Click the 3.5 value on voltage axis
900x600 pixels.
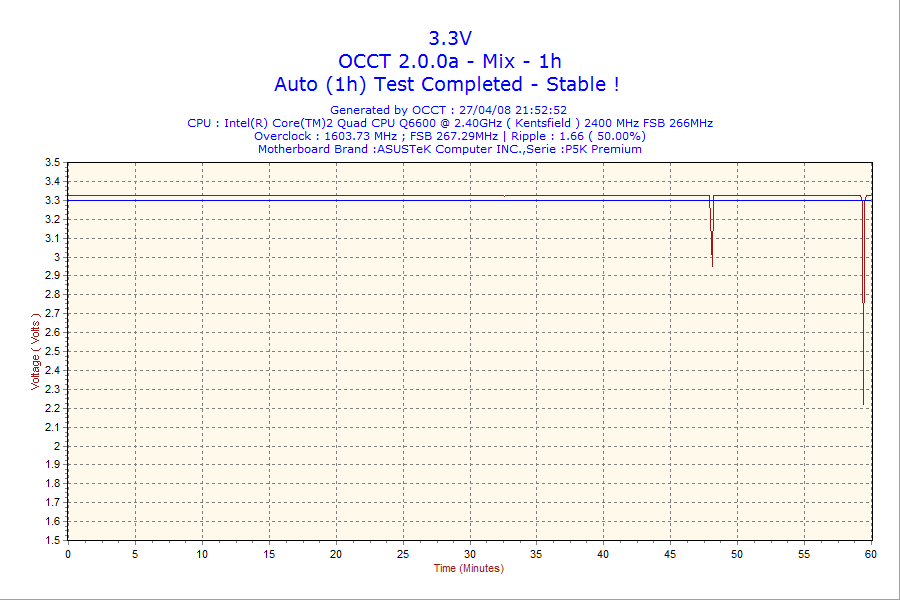pos(52,162)
